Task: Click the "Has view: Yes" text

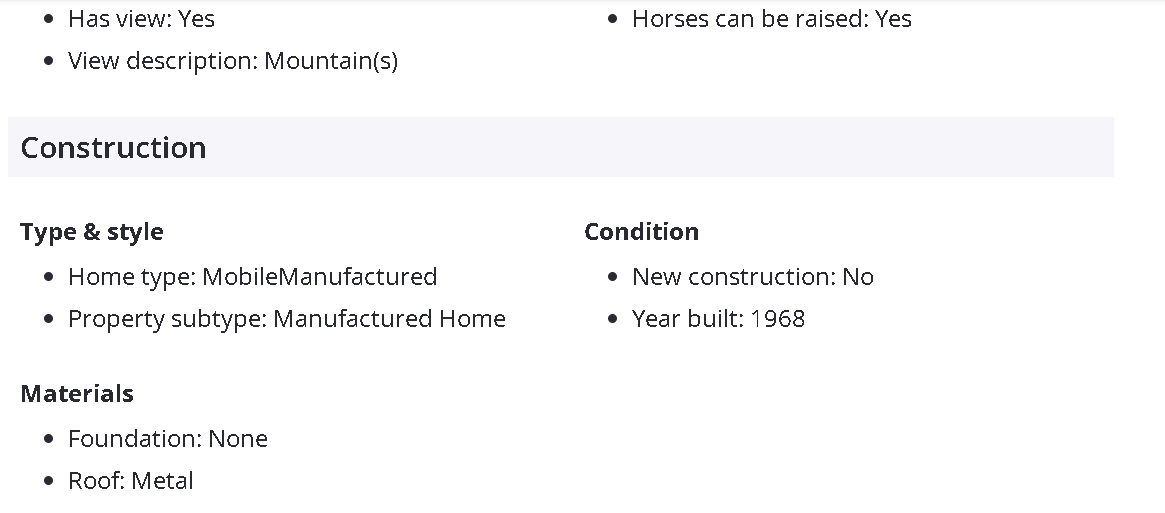Action: (141, 19)
